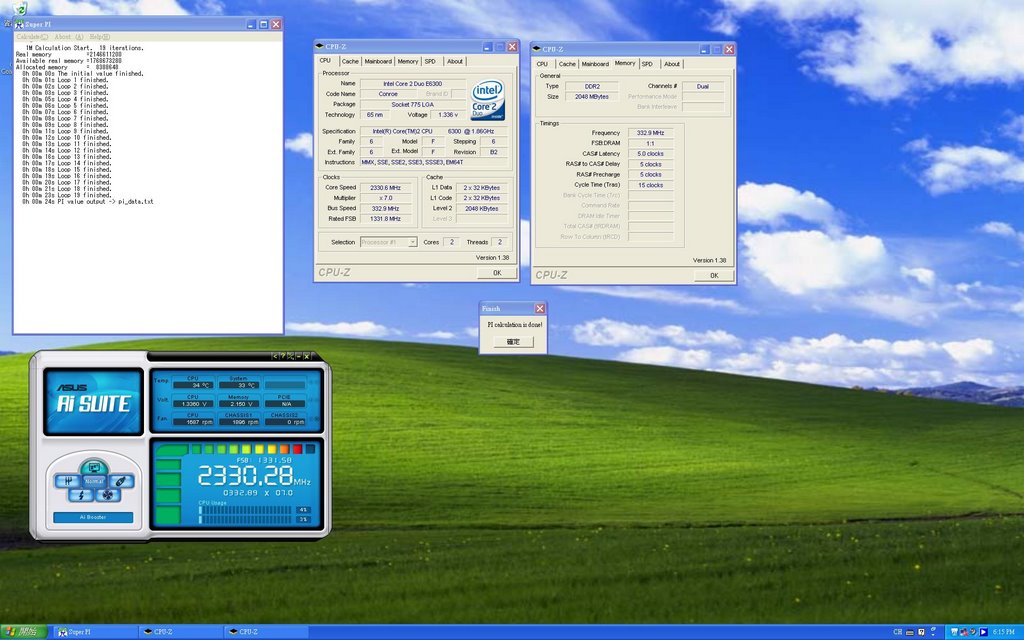Open the Mainboard tab in the processor CPU-Z window
Image resolution: width=1024 pixels, height=640 pixels.
[378, 61]
